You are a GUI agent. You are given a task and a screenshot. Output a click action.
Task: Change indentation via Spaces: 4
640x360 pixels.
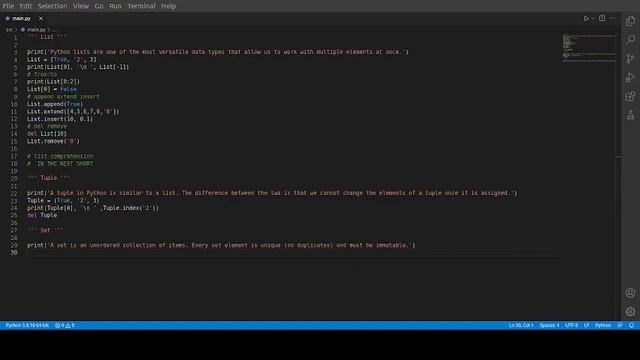click(549, 325)
